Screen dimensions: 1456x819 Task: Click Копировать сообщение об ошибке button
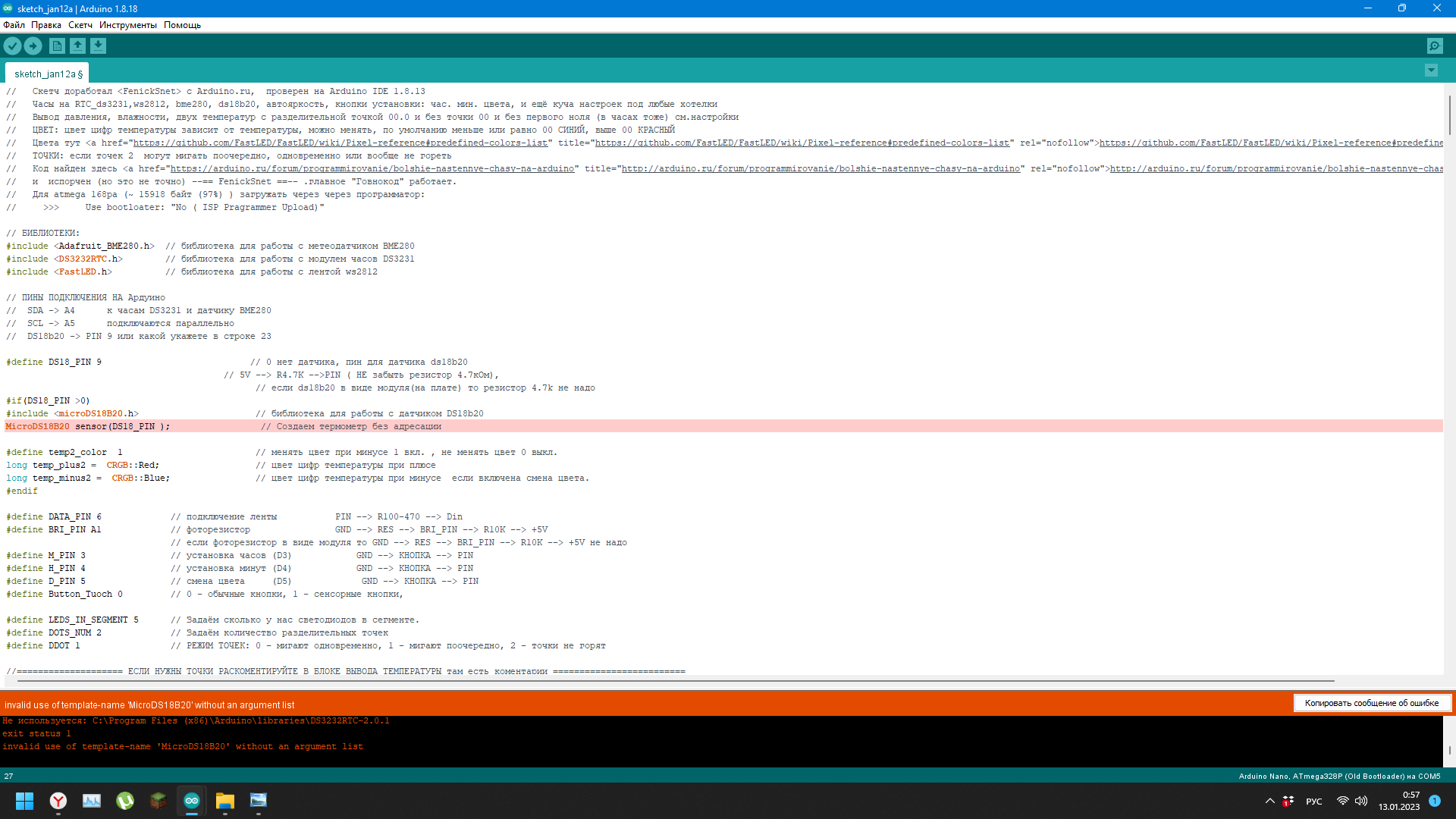tap(1371, 703)
